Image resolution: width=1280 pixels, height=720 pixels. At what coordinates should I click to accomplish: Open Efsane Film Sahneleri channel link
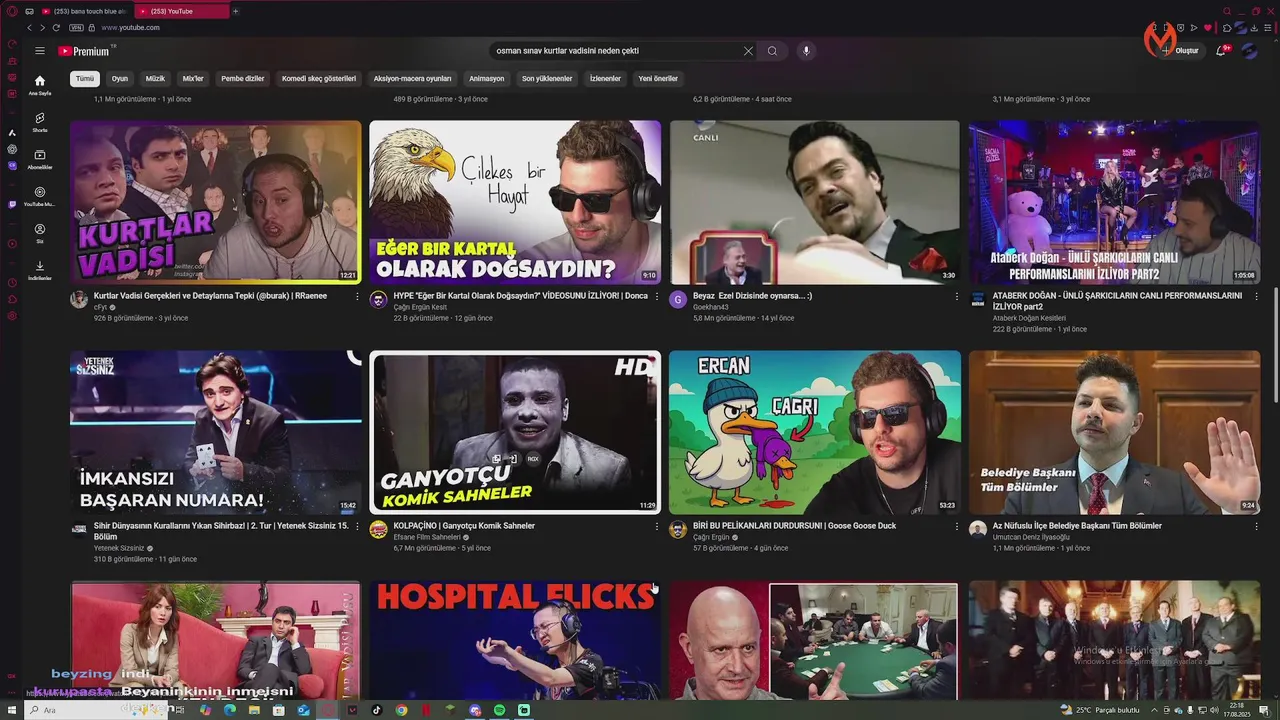click(427, 537)
